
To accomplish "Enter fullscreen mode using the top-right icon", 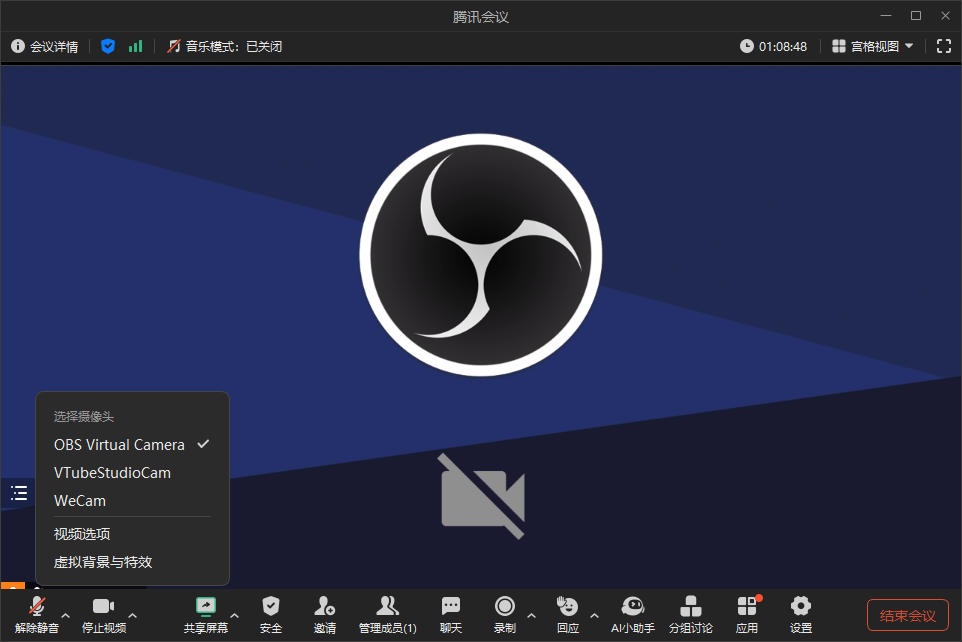I will (943, 46).
